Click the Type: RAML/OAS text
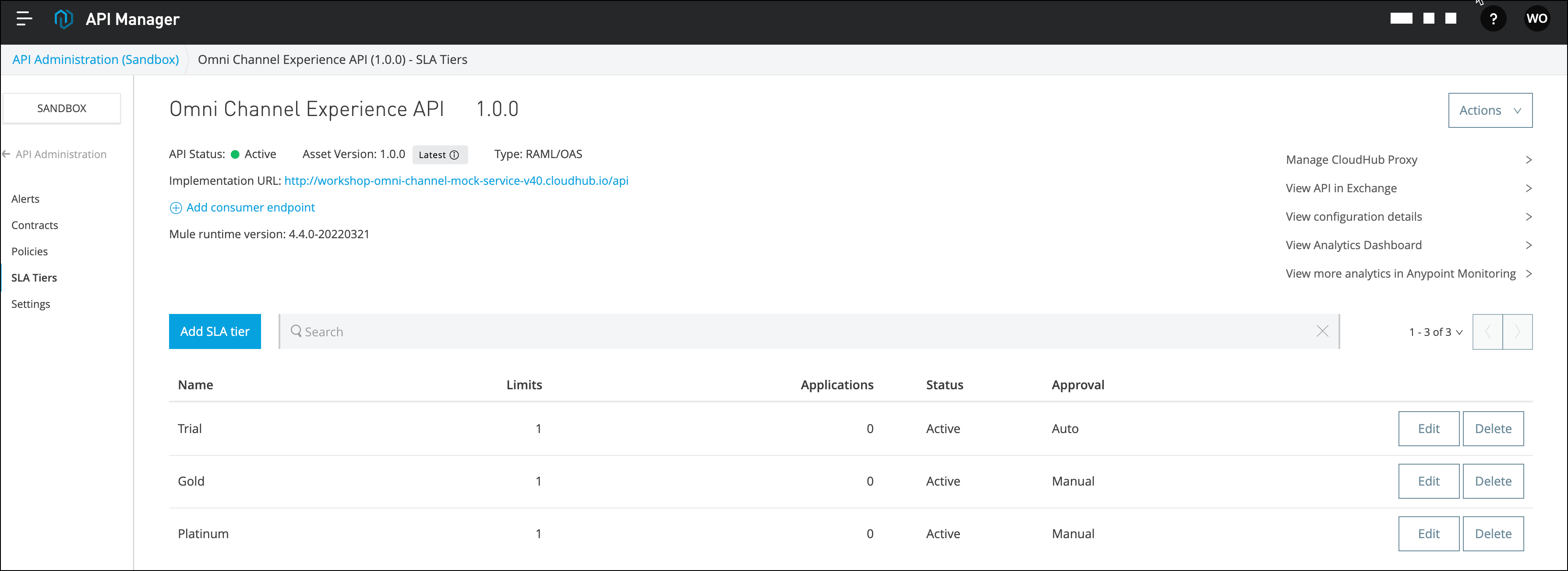This screenshot has height=571, width=1568. click(x=537, y=154)
